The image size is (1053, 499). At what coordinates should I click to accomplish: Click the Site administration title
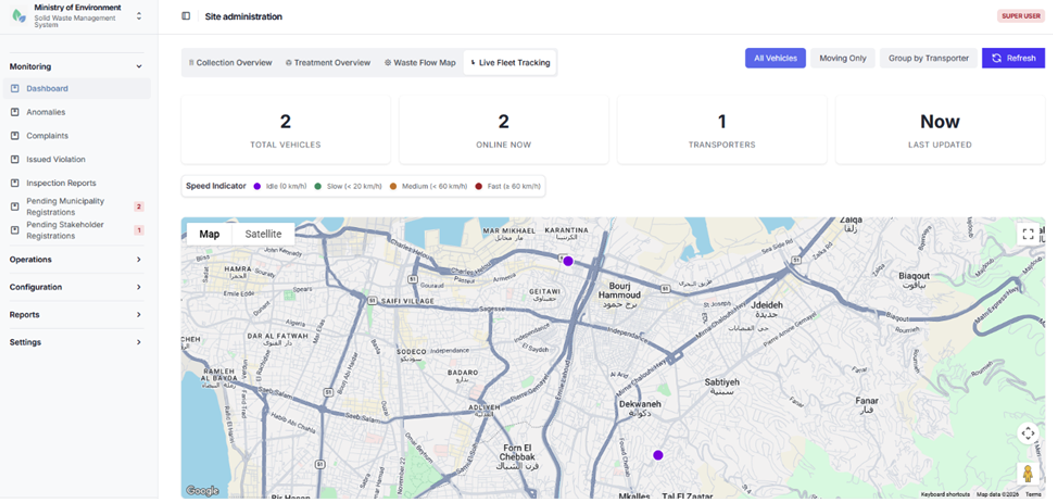(x=244, y=16)
